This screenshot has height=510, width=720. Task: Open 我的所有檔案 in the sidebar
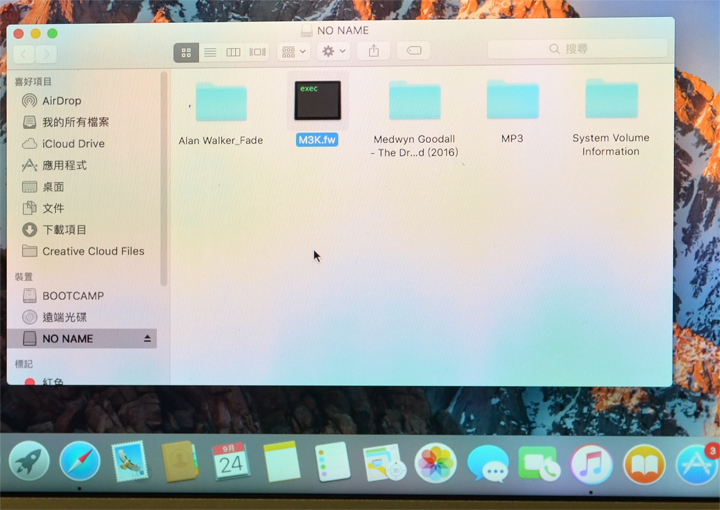[65, 122]
